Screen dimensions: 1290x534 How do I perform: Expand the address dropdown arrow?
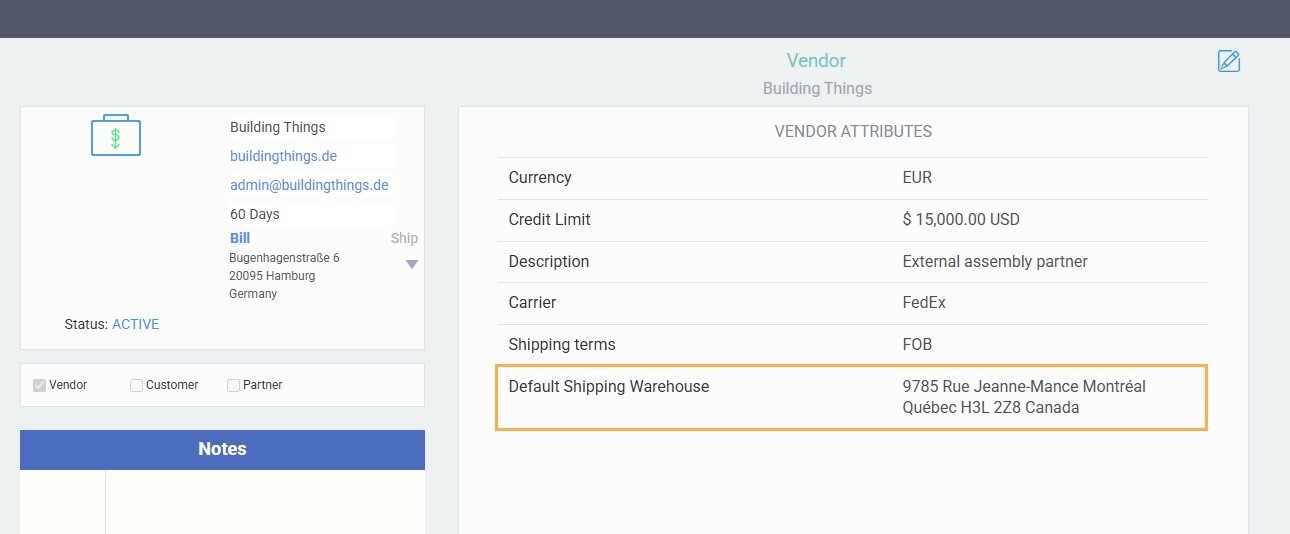coord(411,264)
